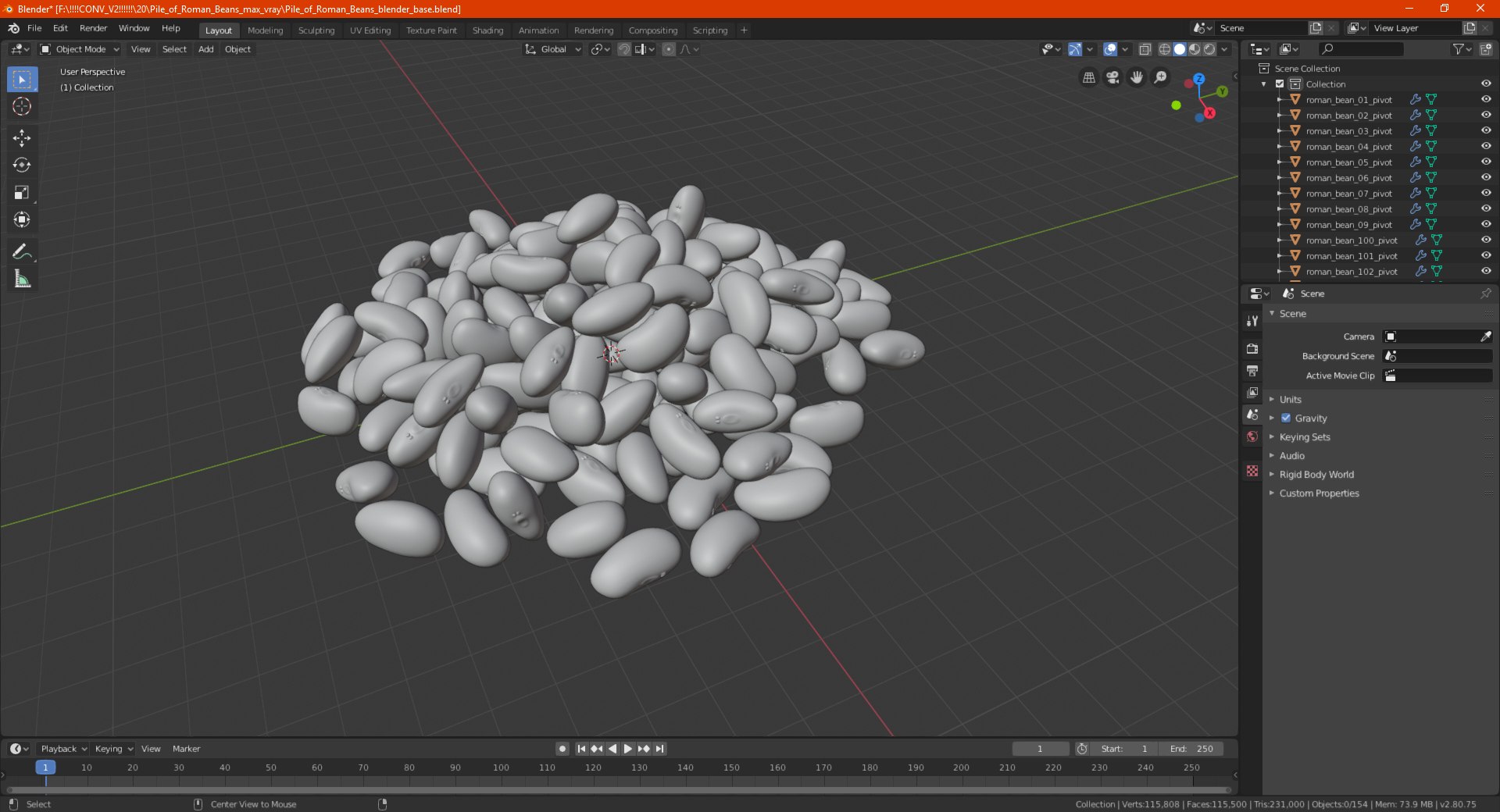This screenshot has height=812, width=1500.
Task: Hide roman_bean_01_pivot with eye icon
Action: 1486,100
